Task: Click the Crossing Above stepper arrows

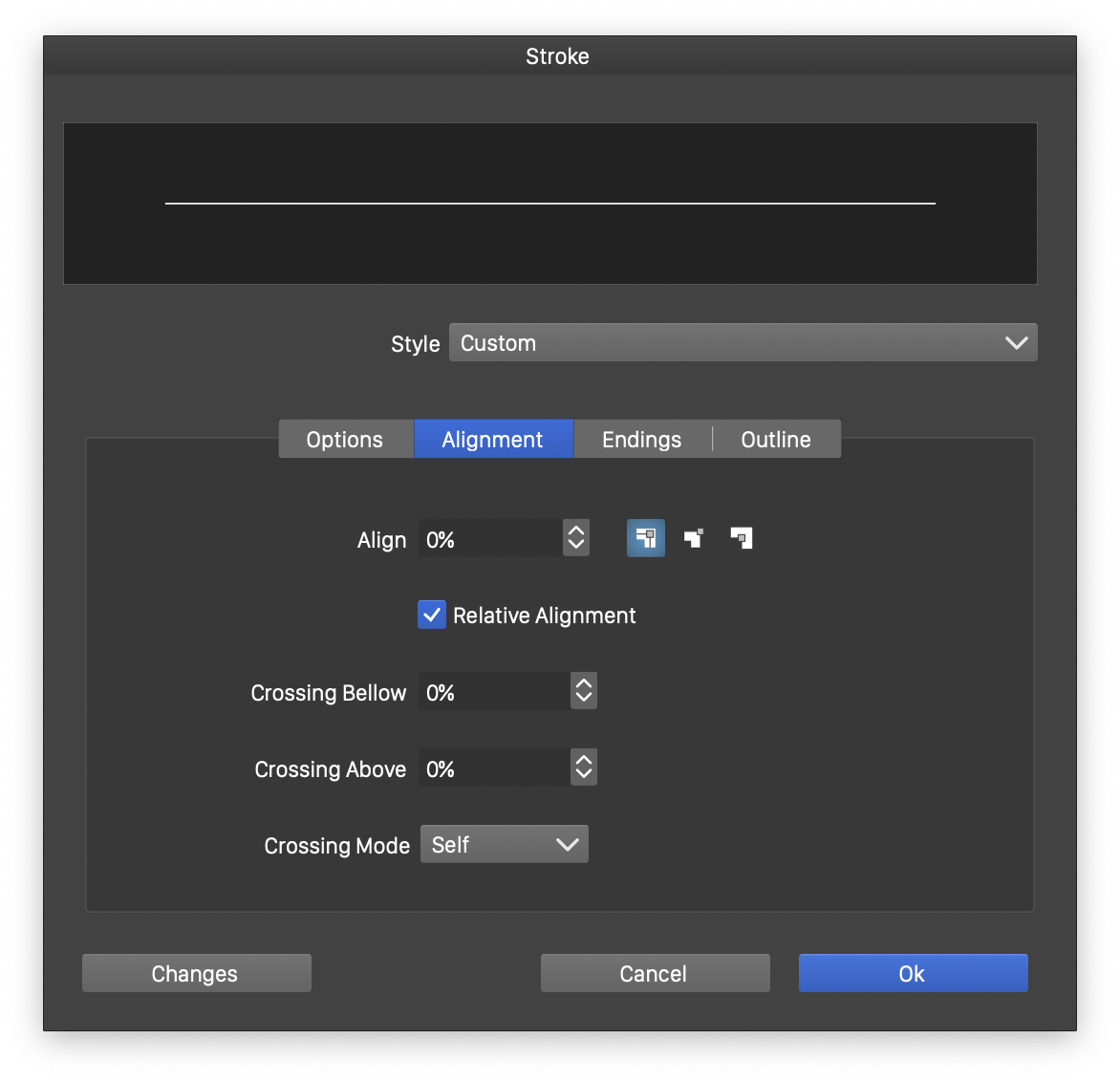Action: click(583, 768)
